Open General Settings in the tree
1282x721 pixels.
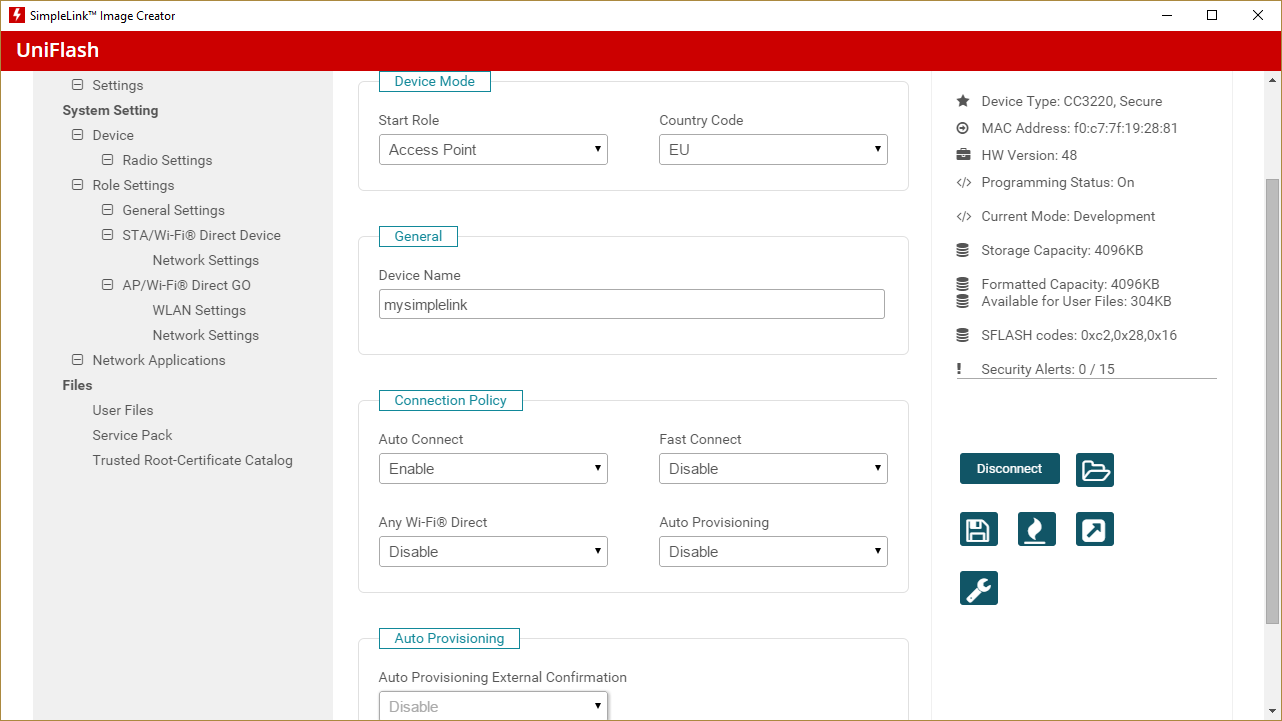click(x=173, y=210)
